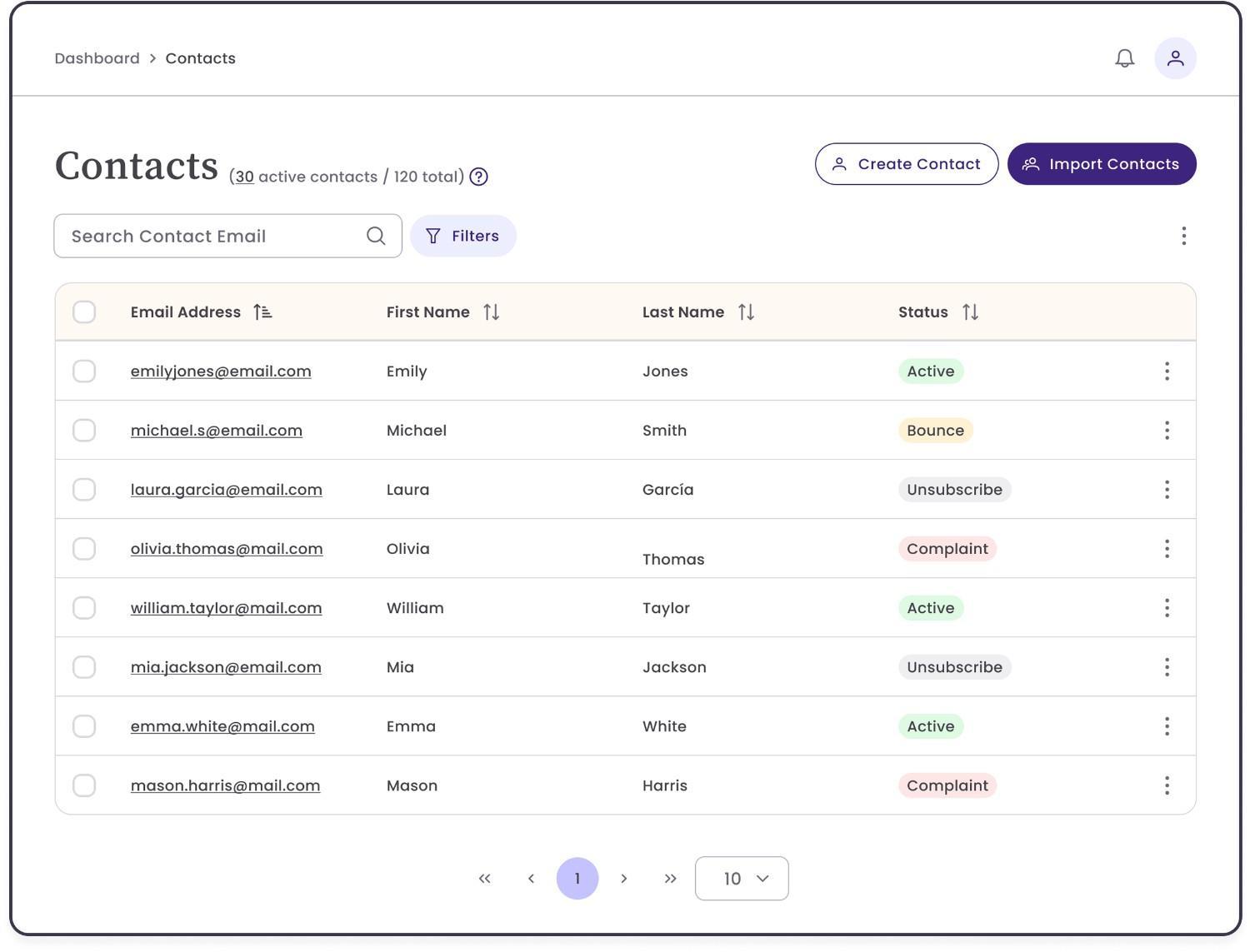
Task: Open the rows-per-page dropdown showing 10
Action: tap(741, 878)
